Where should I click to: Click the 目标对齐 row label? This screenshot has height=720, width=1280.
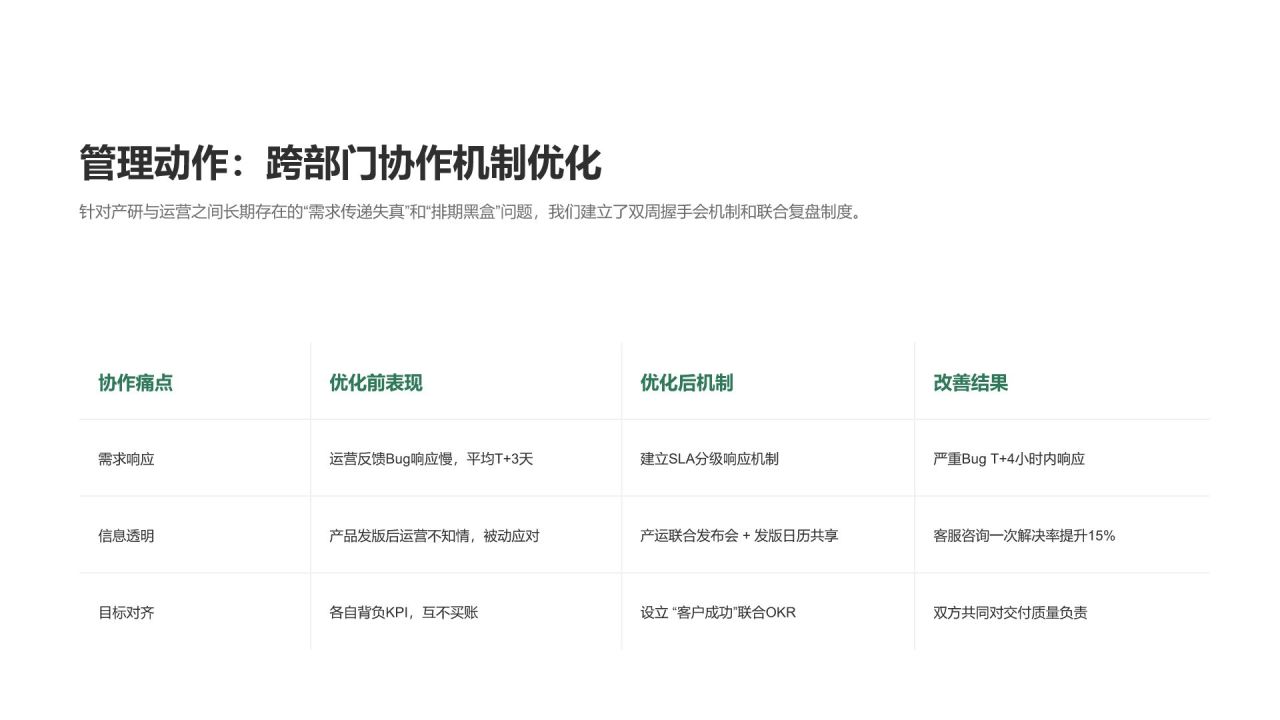tap(126, 613)
